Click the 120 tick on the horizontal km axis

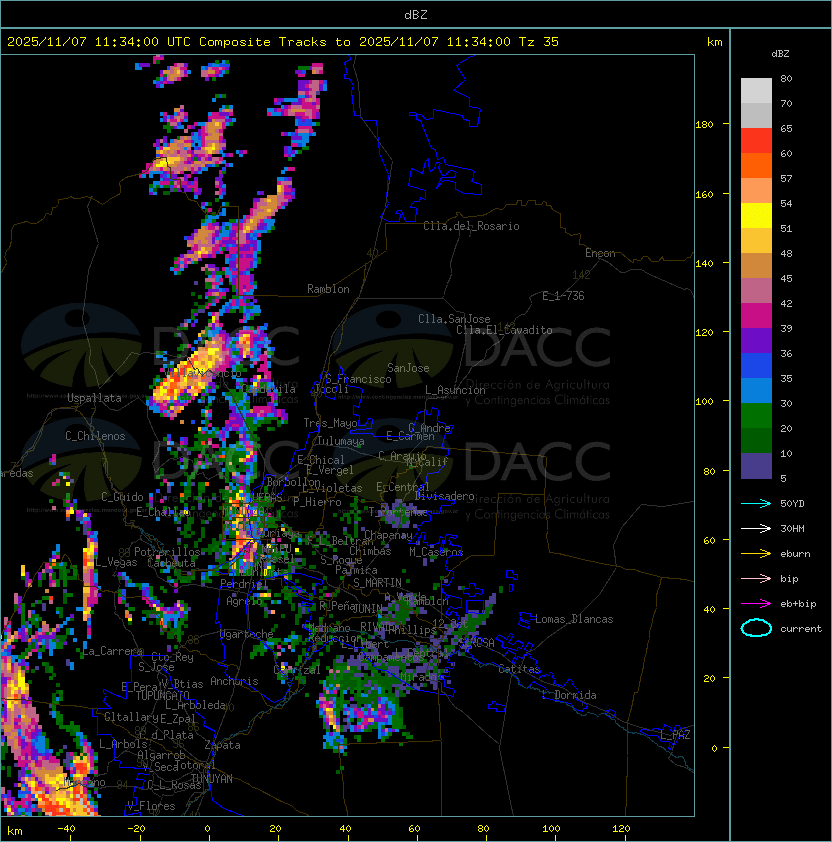point(621,829)
